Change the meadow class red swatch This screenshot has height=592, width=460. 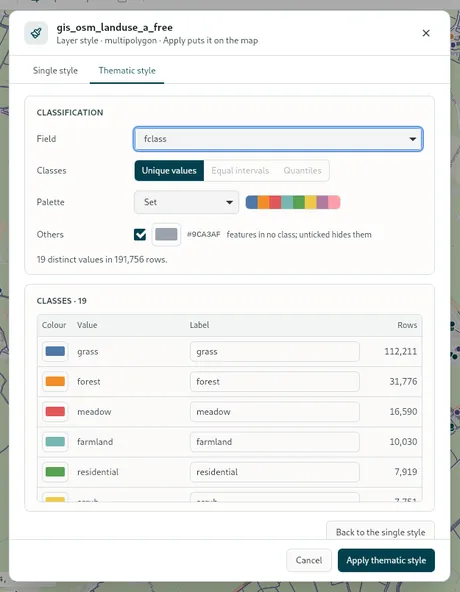tap(55, 412)
